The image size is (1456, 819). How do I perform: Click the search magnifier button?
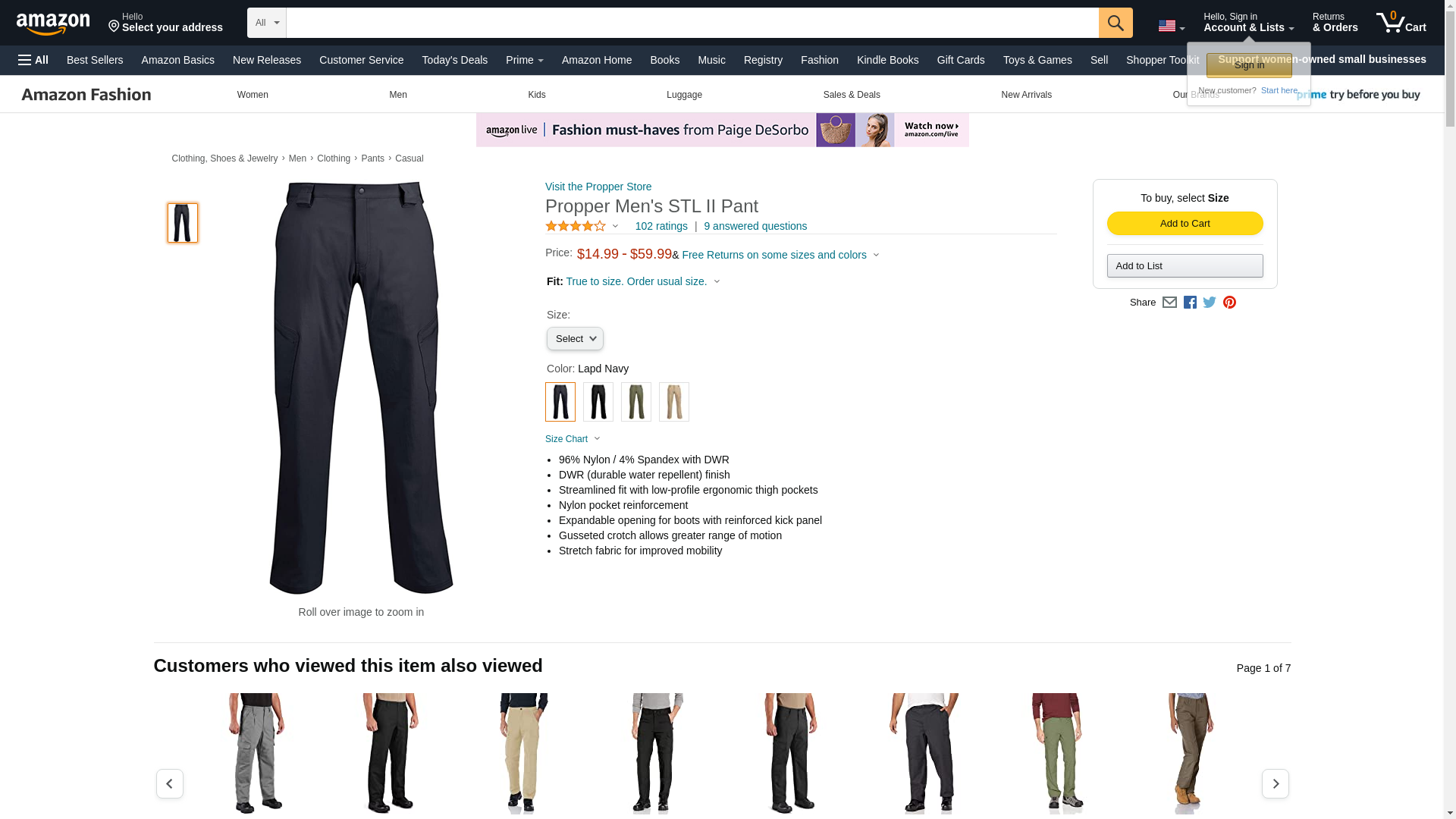[1115, 23]
